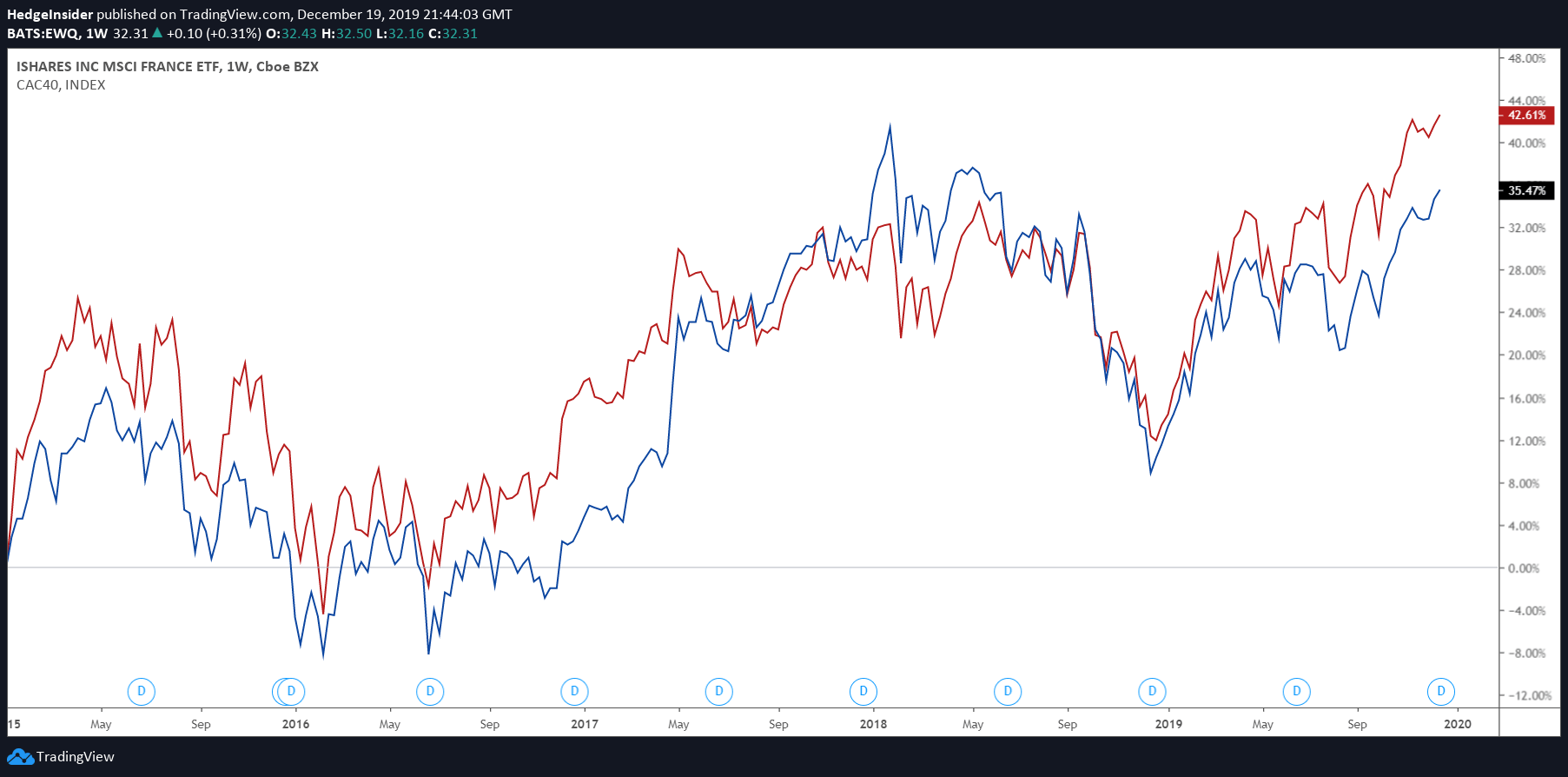The height and width of the screenshot is (777, 1568).
Task: Click the 2018 label on the date axis
Action: pos(873,723)
